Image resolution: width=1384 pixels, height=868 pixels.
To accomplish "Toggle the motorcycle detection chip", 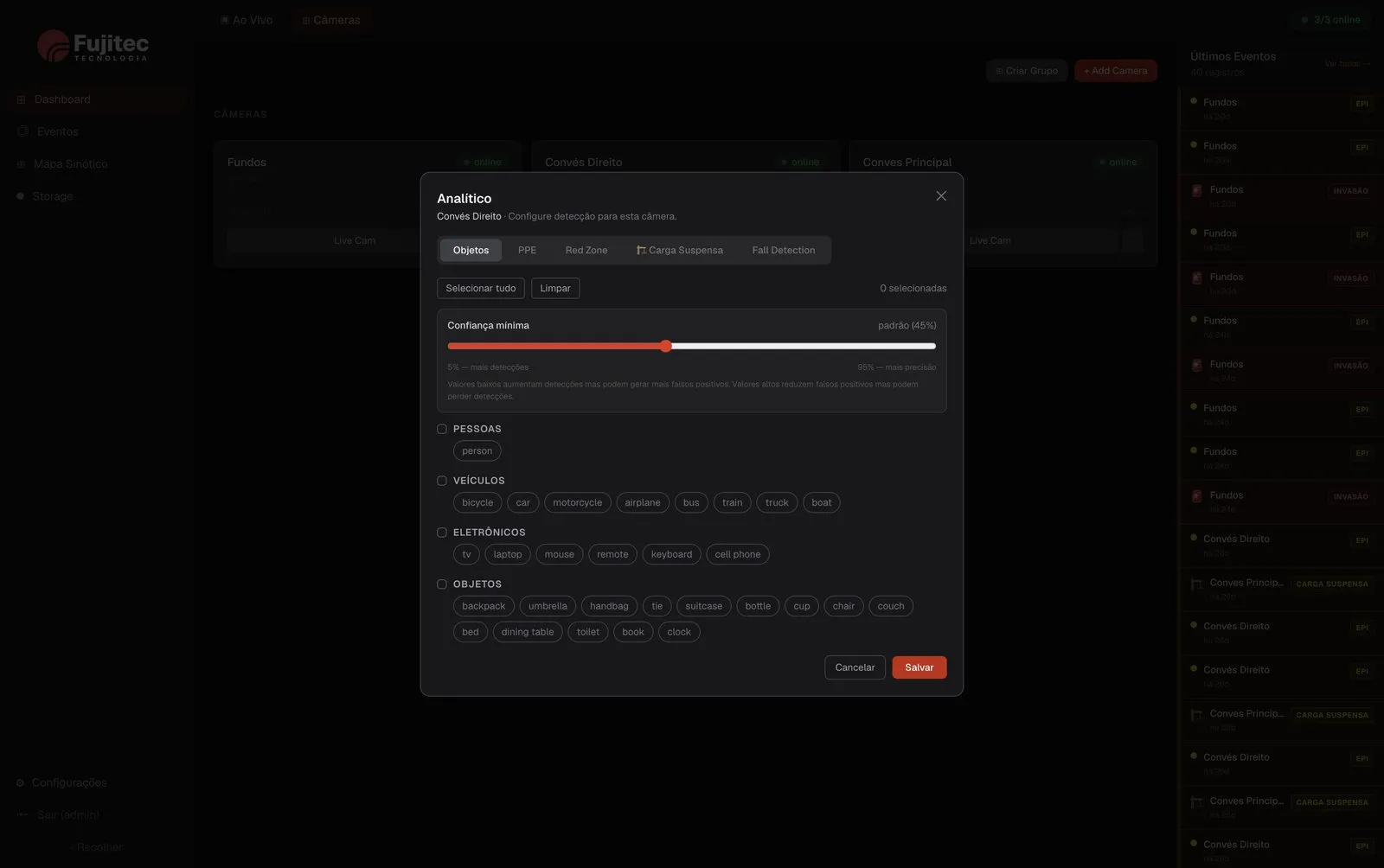I will 577,502.
